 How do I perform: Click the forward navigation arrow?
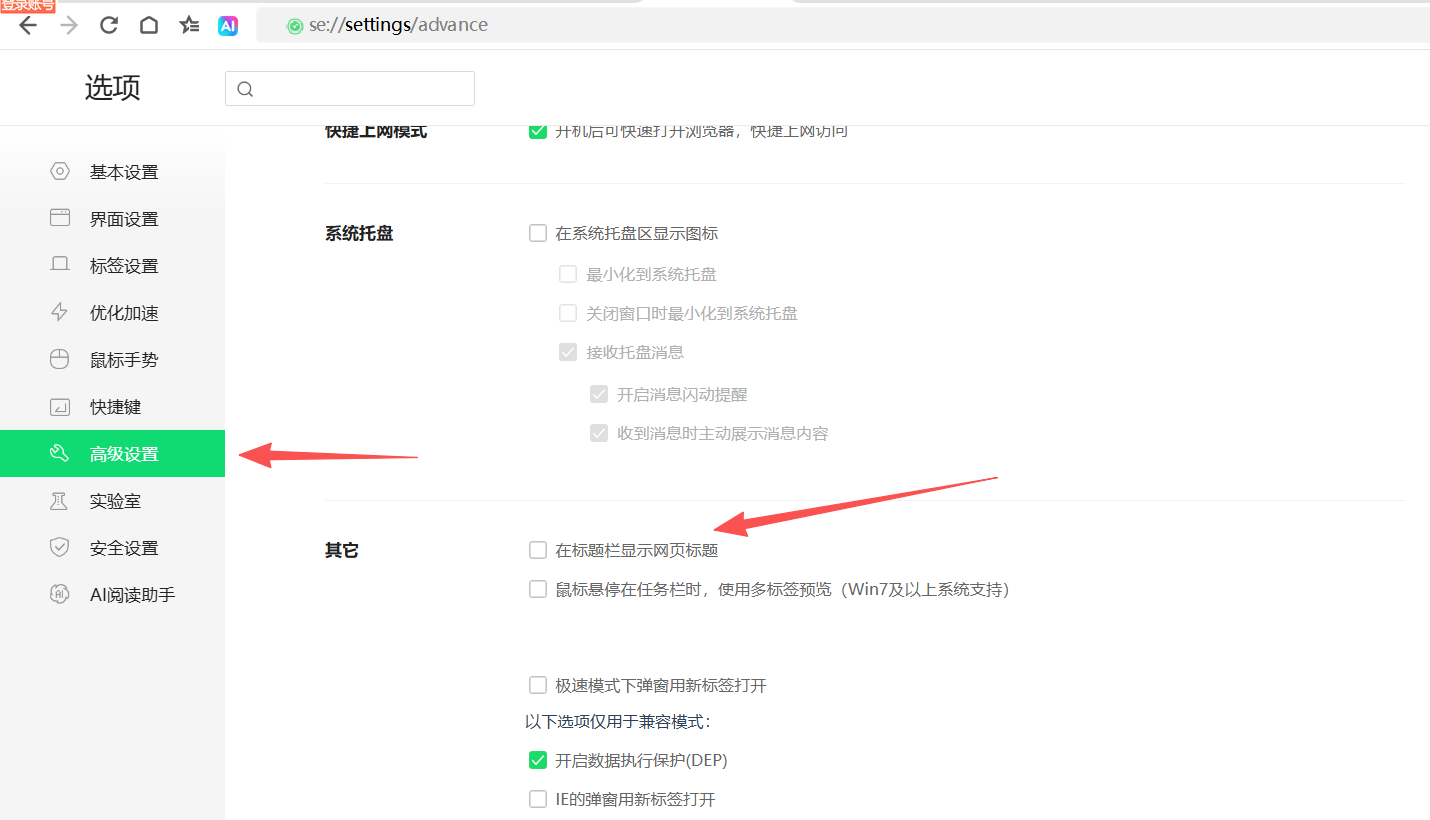[x=69, y=25]
